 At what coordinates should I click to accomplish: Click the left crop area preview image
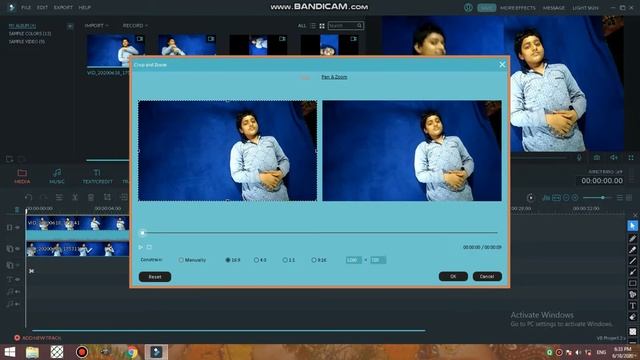tap(227, 151)
